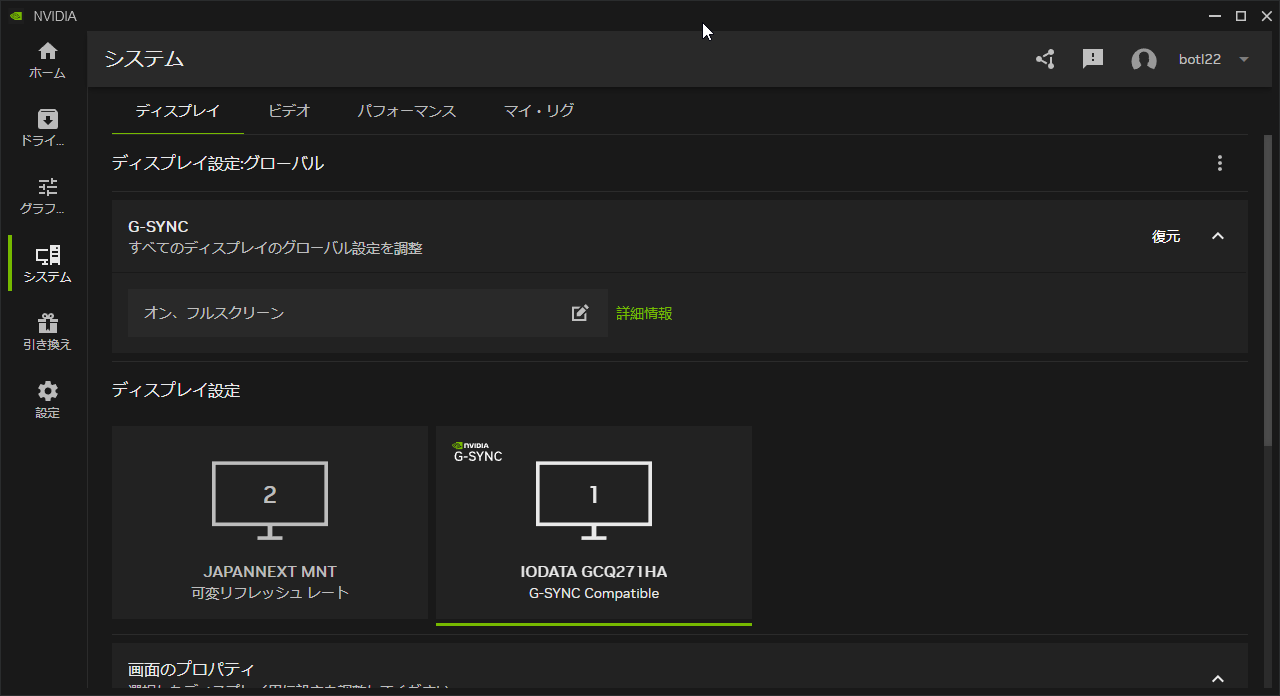Switch to the パフォーマンス tab
This screenshot has height=696, width=1280.
407,111
